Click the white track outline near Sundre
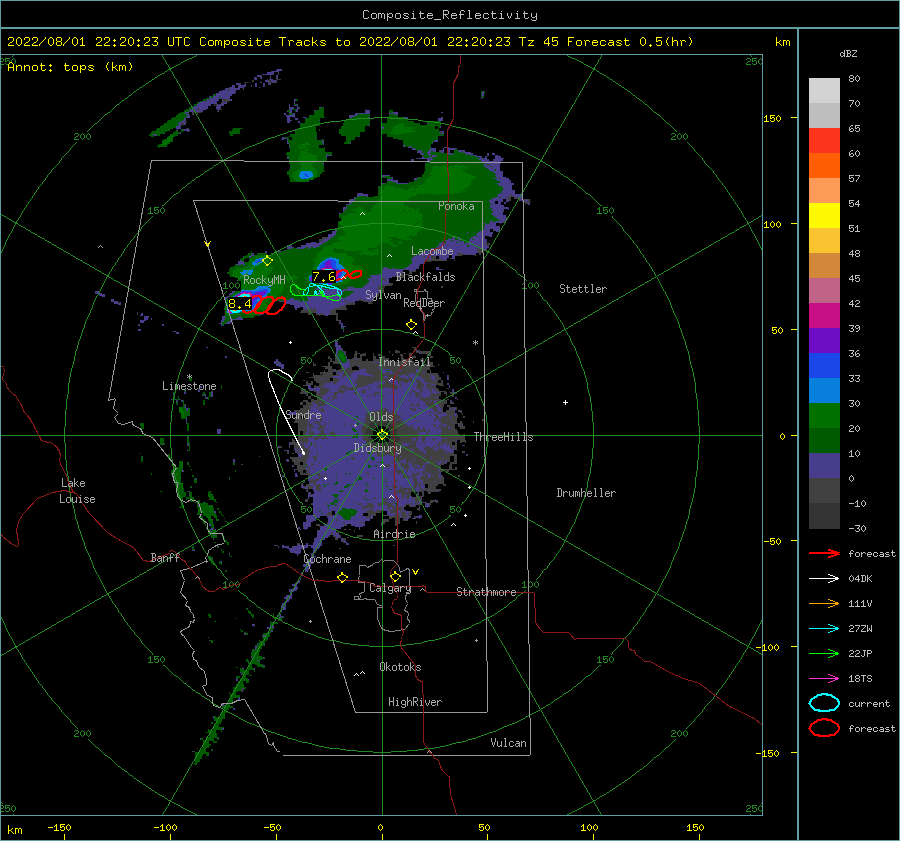 (285, 411)
